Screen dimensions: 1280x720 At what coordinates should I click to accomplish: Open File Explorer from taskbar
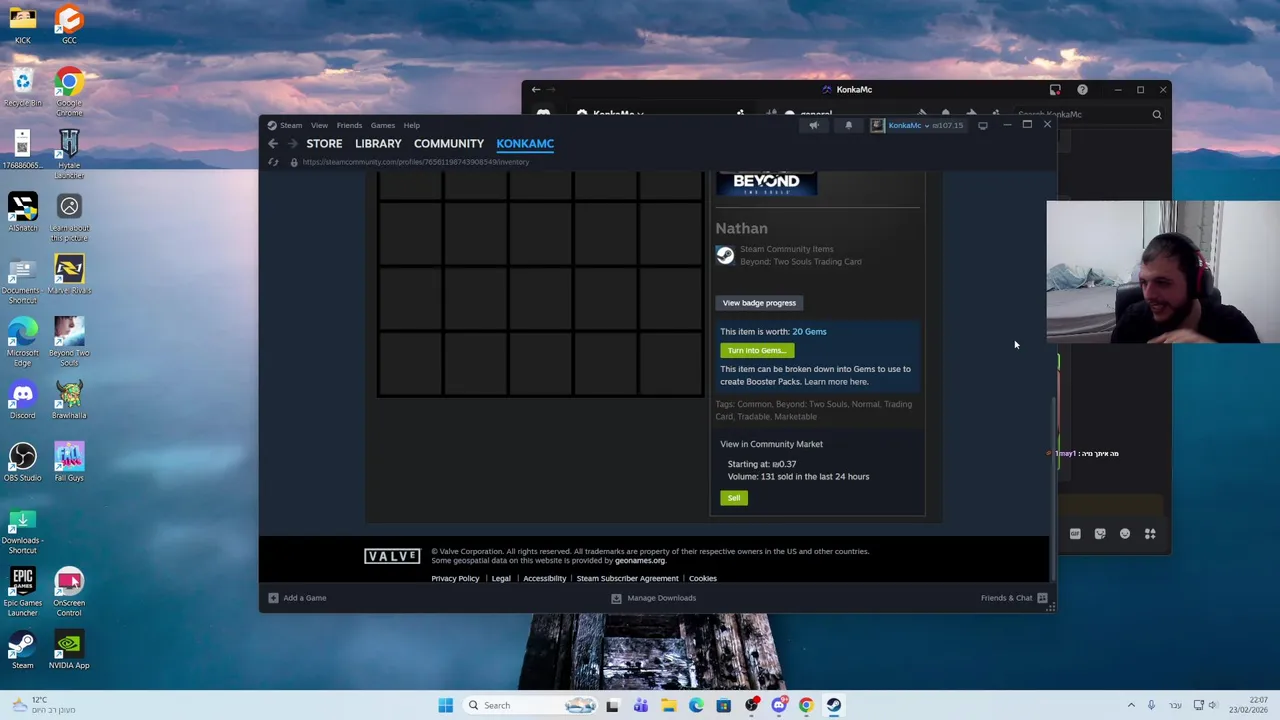point(668,705)
